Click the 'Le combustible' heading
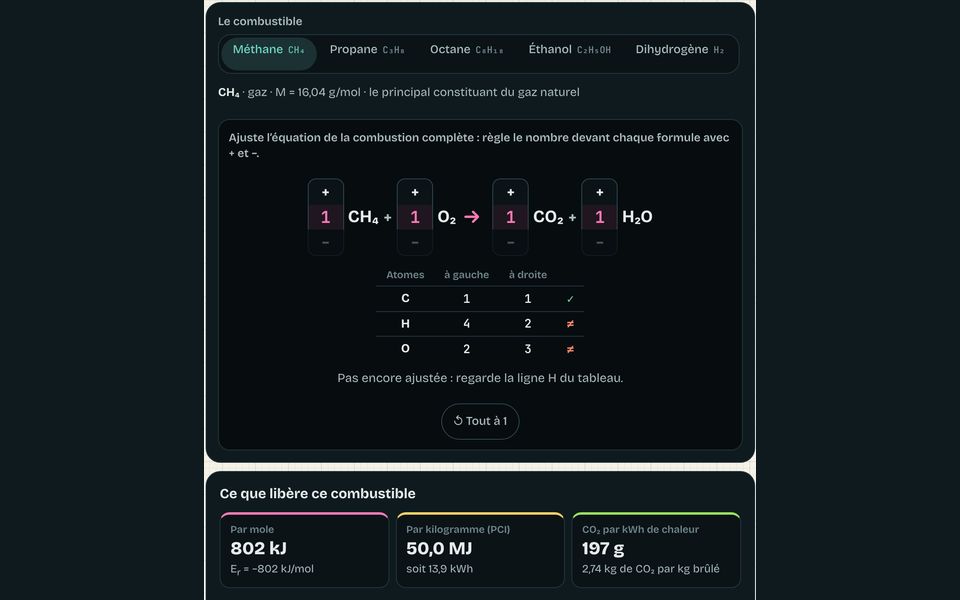 (x=260, y=21)
